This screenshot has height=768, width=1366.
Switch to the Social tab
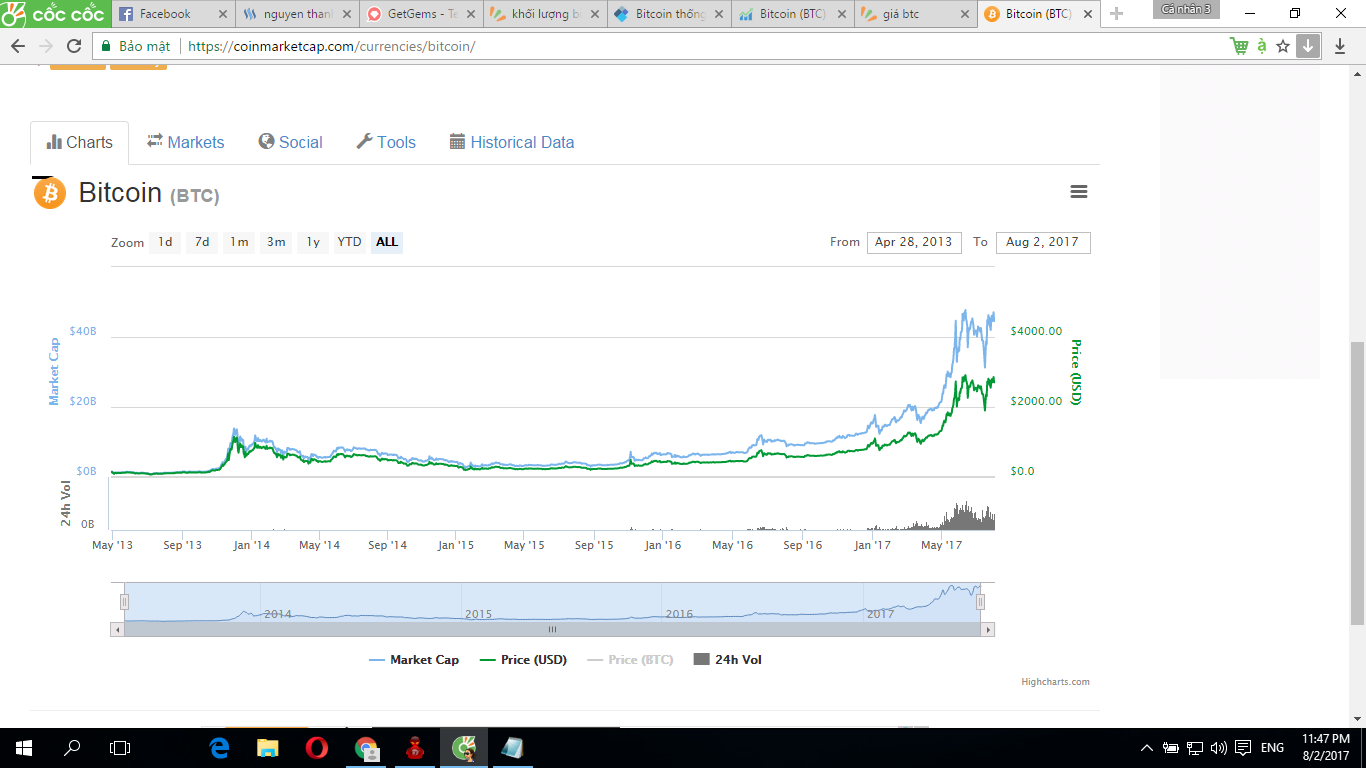[290, 143]
